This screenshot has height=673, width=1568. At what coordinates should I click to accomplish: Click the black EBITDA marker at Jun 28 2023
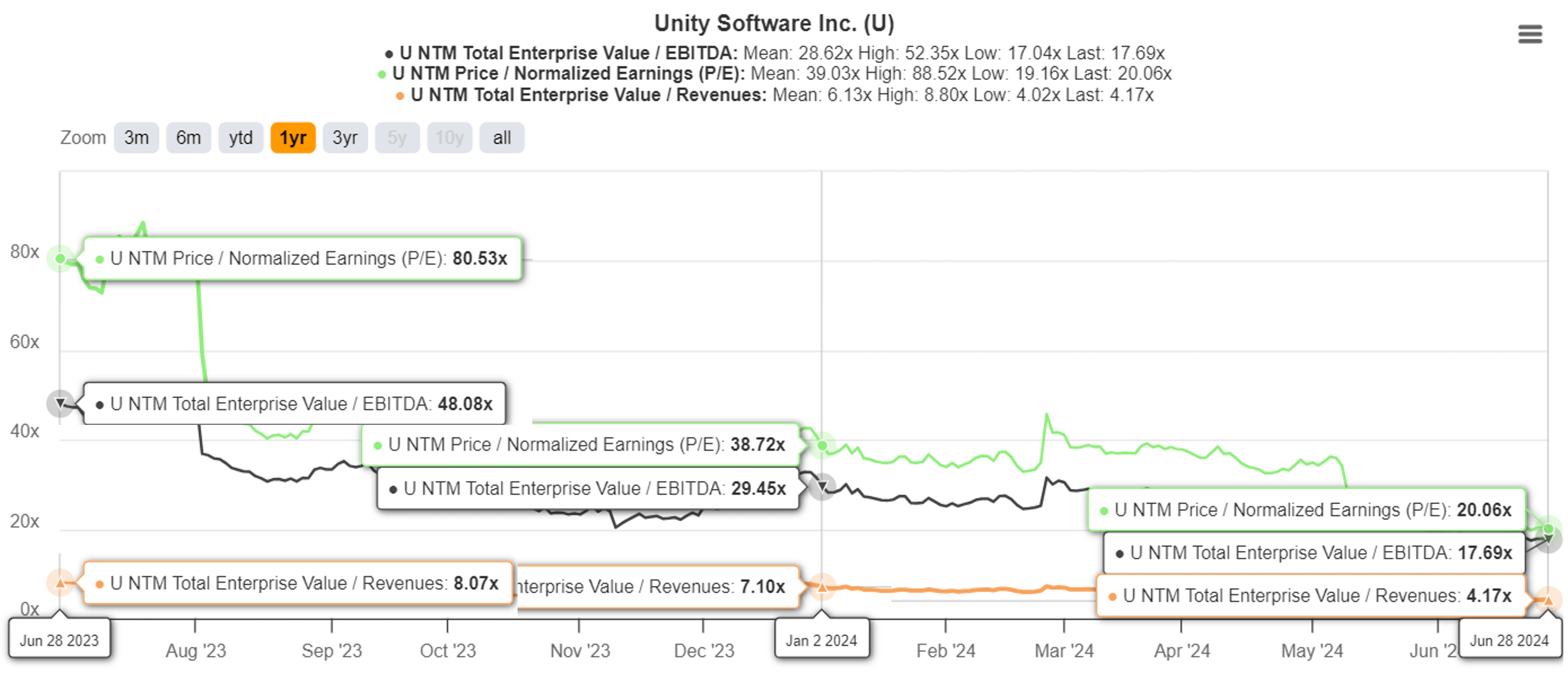[60, 403]
